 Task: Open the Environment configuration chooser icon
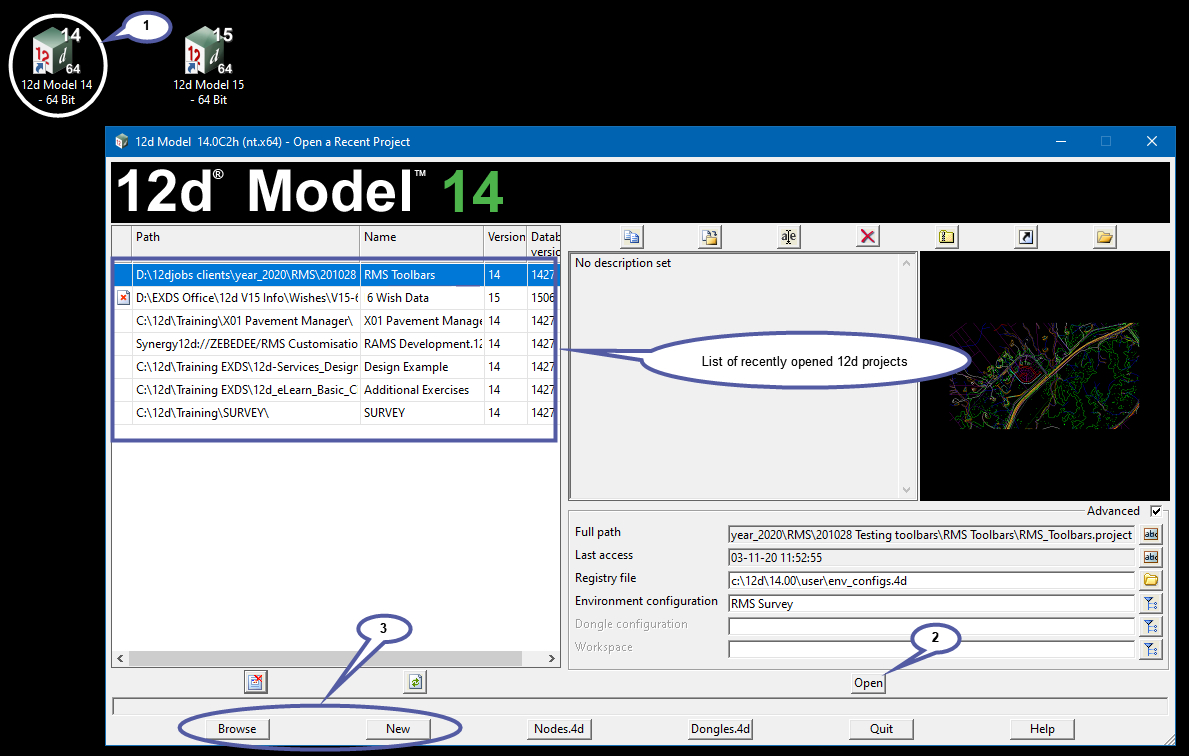coord(1150,604)
